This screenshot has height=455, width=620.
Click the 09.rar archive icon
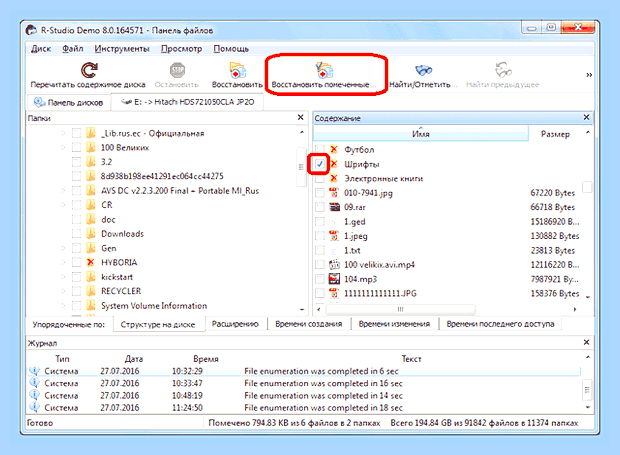(335, 207)
